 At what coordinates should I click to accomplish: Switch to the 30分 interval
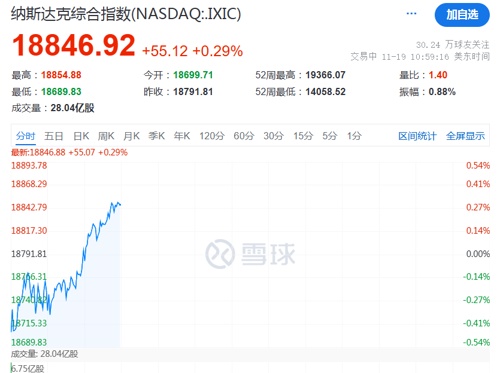click(x=273, y=136)
